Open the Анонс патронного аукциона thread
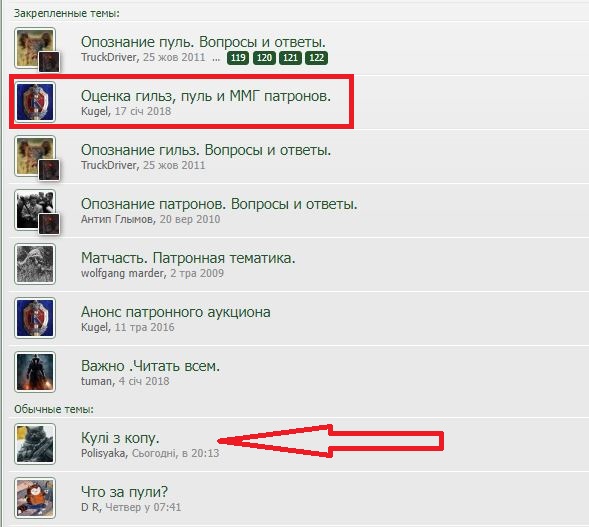Screen dimensions: 589x527 tap(176, 312)
